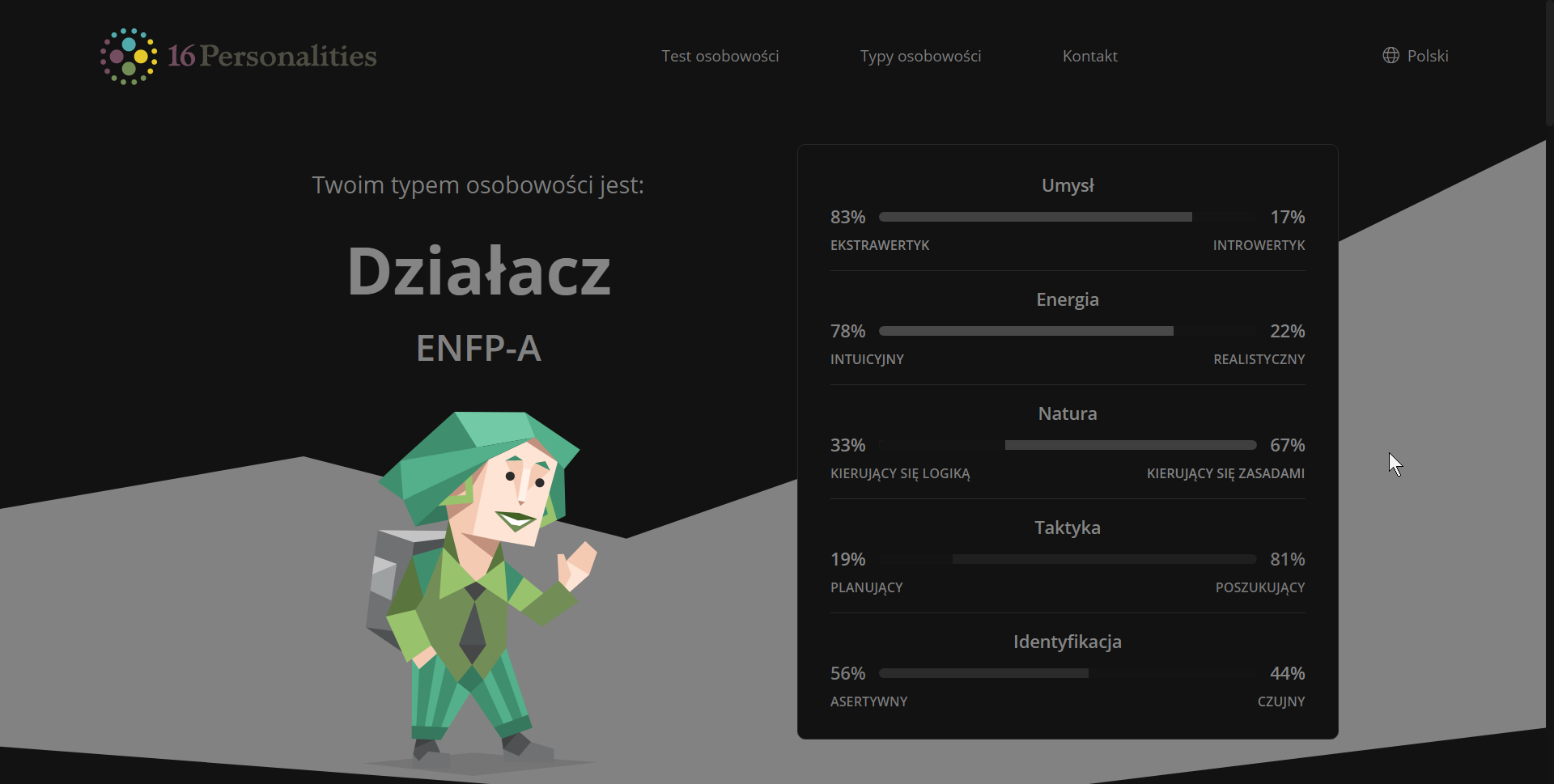Go to Typy osobowości page
The height and width of the screenshot is (784, 1554).
tap(920, 56)
